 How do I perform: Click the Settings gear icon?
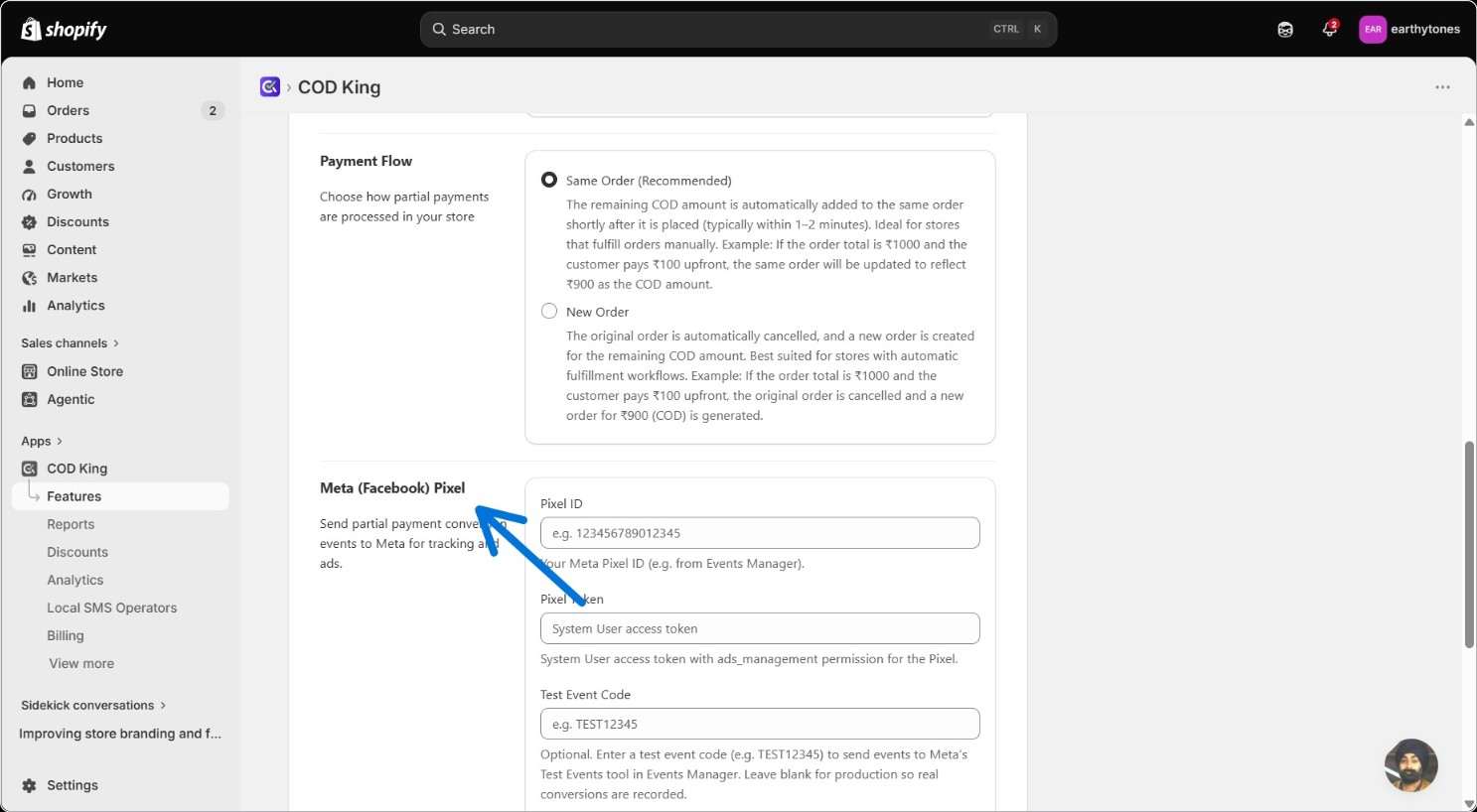[x=30, y=785]
